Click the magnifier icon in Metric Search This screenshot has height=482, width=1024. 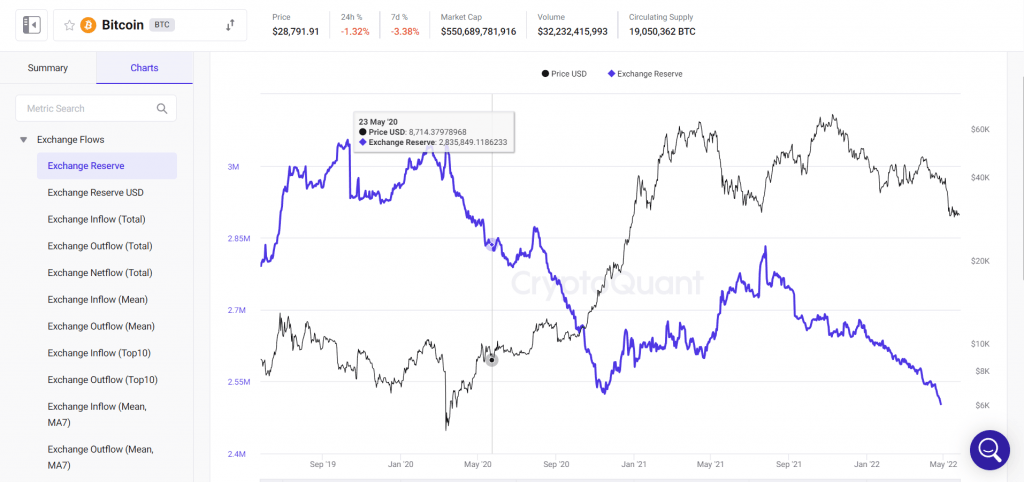162,108
